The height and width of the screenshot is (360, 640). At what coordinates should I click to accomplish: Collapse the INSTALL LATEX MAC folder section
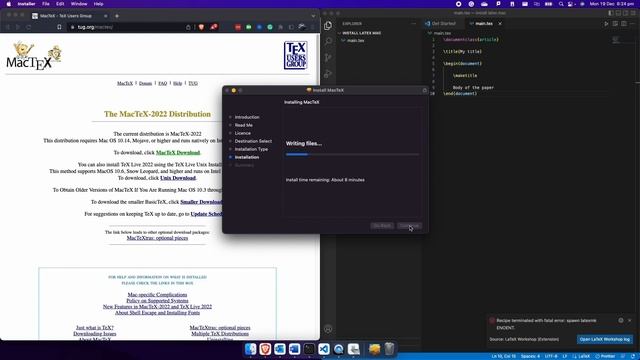point(362,33)
